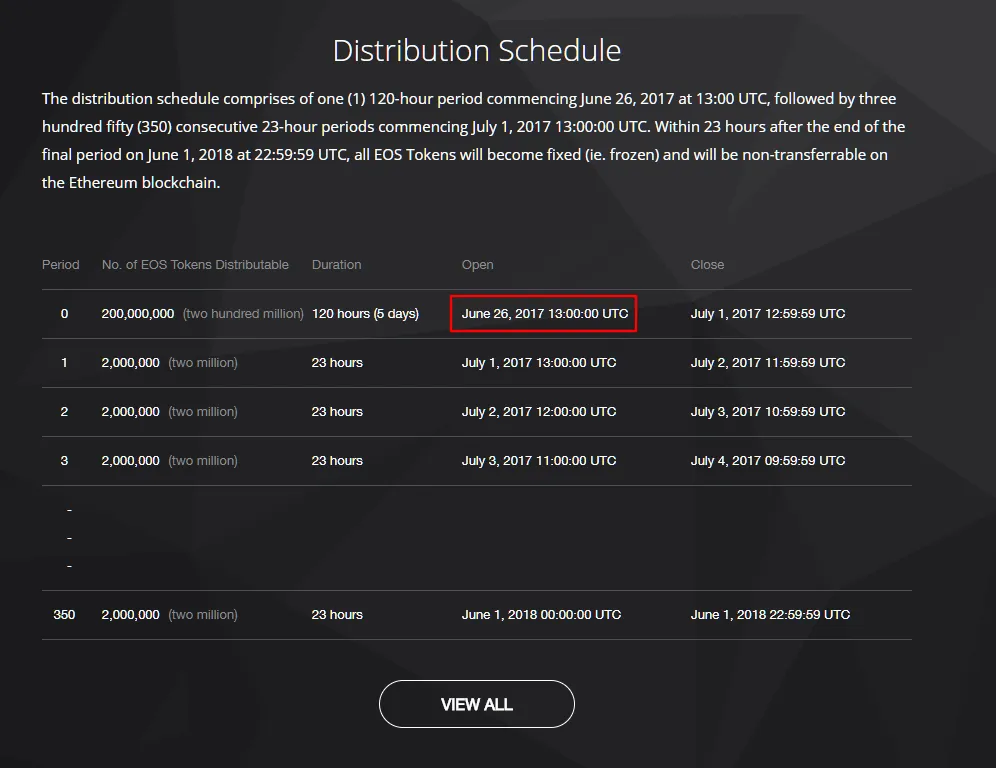Click the Open column header
The height and width of the screenshot is (768, 996).
[477, 265]
